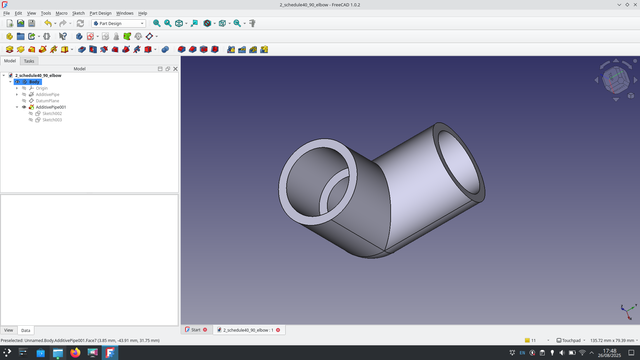Close the Model panel
Screen dimensions: 640x360
(x=176, y=69)
